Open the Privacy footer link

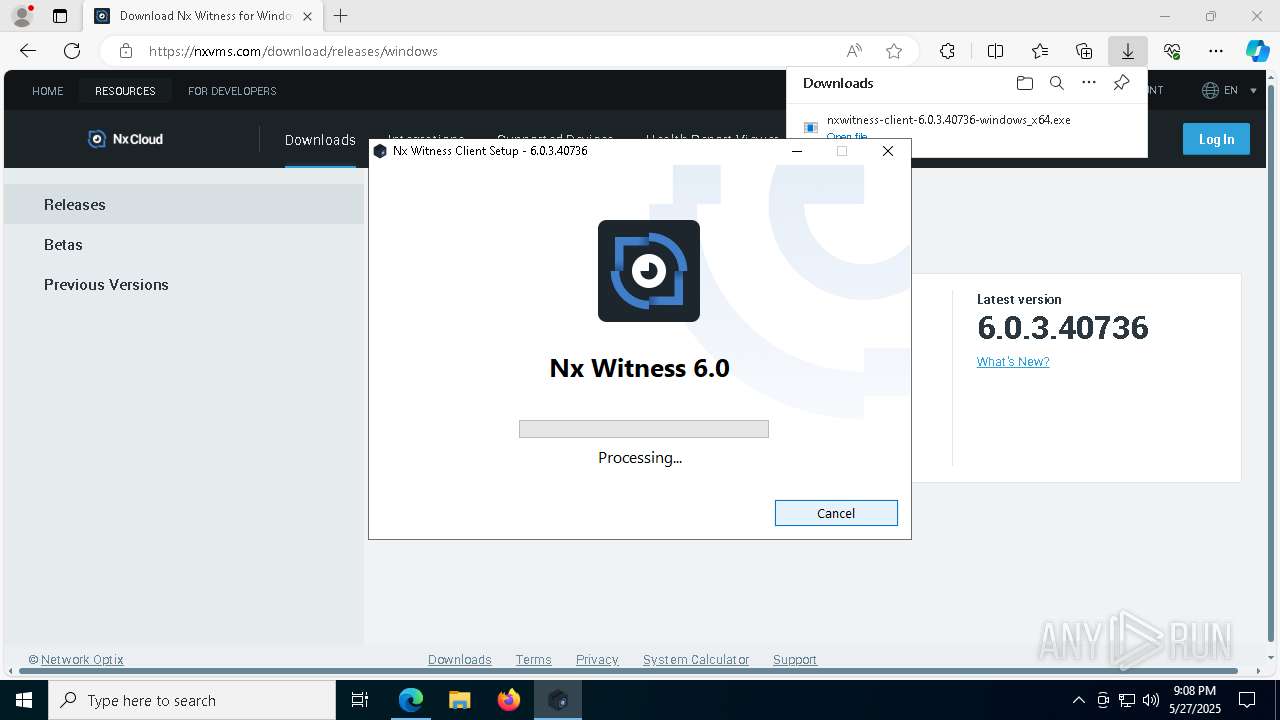tap(597, 660)
